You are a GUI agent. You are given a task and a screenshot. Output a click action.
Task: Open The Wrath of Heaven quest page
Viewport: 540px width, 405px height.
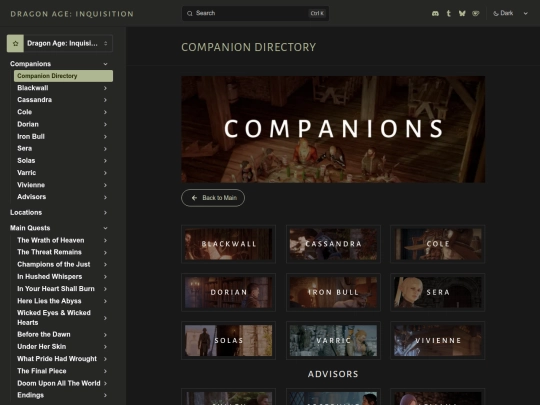click(x=51, y=240)
